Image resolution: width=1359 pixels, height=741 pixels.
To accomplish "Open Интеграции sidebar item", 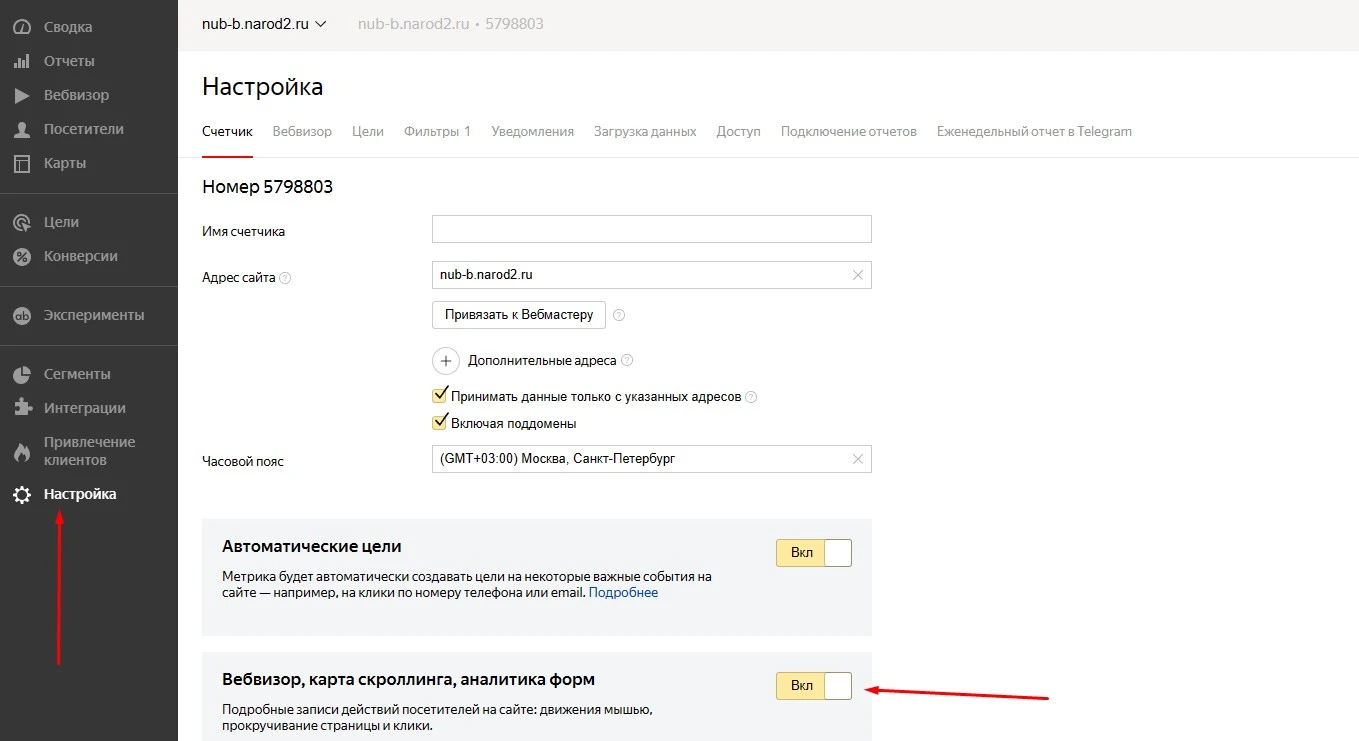I will (85, 408).
